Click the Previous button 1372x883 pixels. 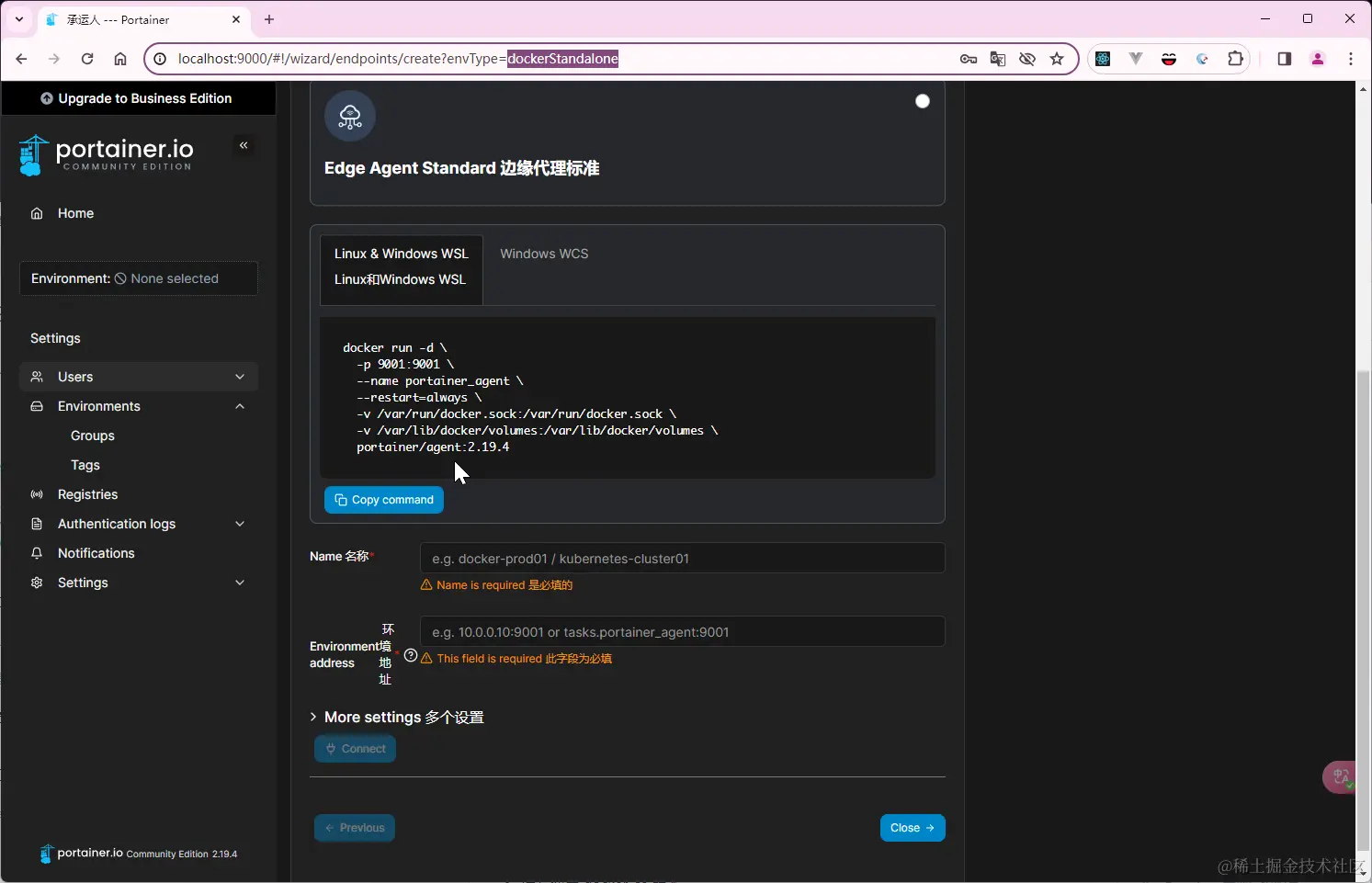(355, 828)
